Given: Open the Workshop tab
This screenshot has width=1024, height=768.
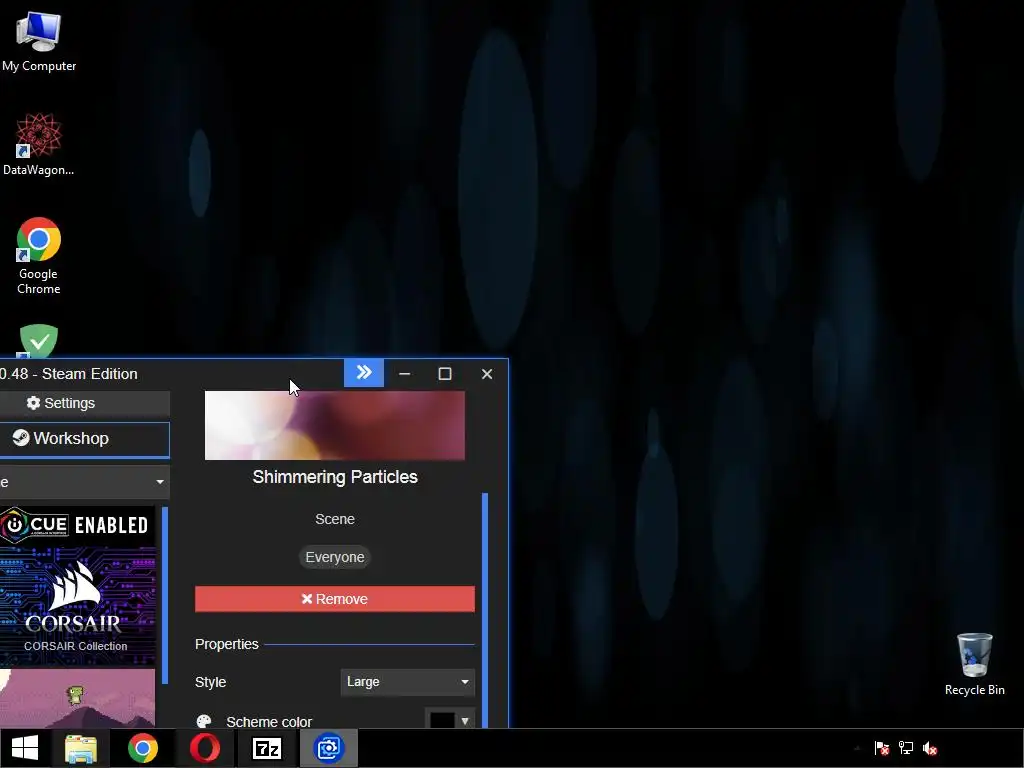Looking at the screenshot, I should (x=84, y=438).
